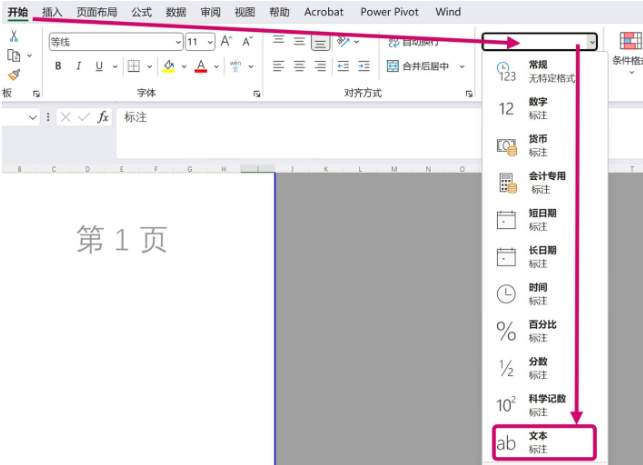Viewport: 643px width, 465px height.
Task: Open the 合并后居中 dropdown arrow
Action: pyautogui.click(x=462, y=66)
